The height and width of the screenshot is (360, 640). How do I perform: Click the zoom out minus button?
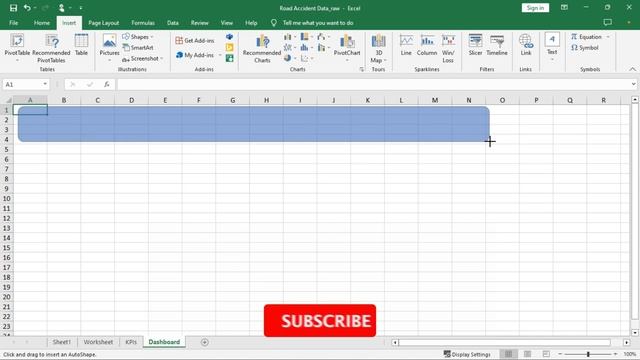point(560,354)
